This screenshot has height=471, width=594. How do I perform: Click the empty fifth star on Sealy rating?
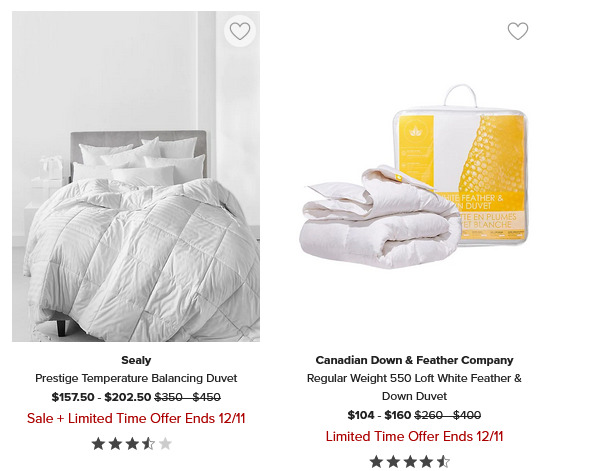tap(165, 444)
